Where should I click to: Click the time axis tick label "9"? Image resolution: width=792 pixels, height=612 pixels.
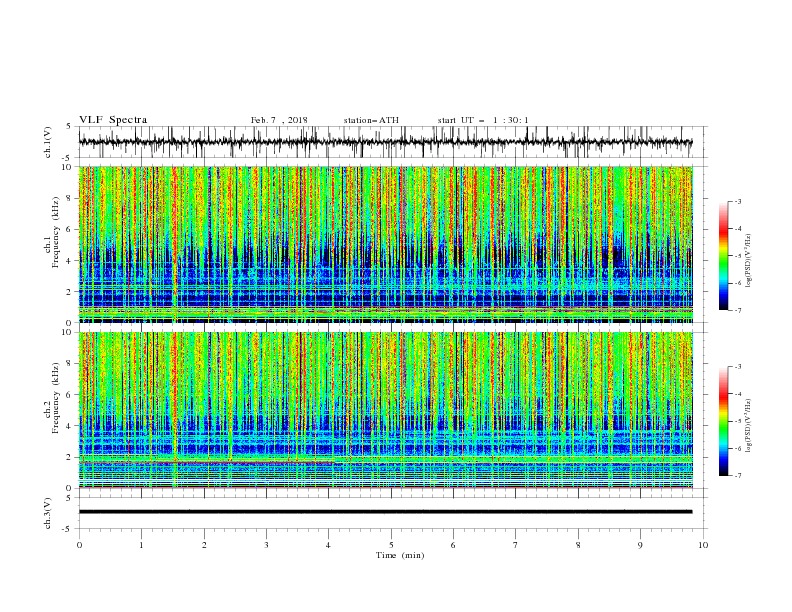tap(640, 545)
